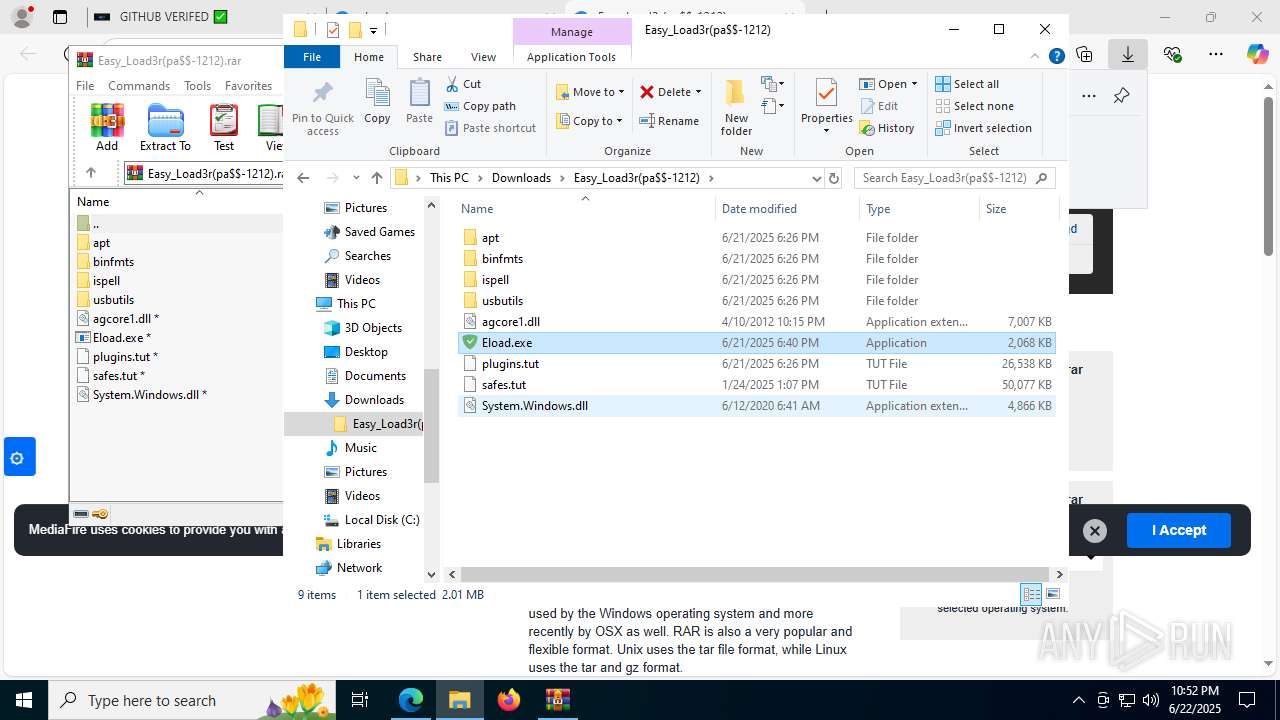Click the Copy icon in Clipboard group
The height and width of the screenshot is (720, 1280).
(377, 94)
